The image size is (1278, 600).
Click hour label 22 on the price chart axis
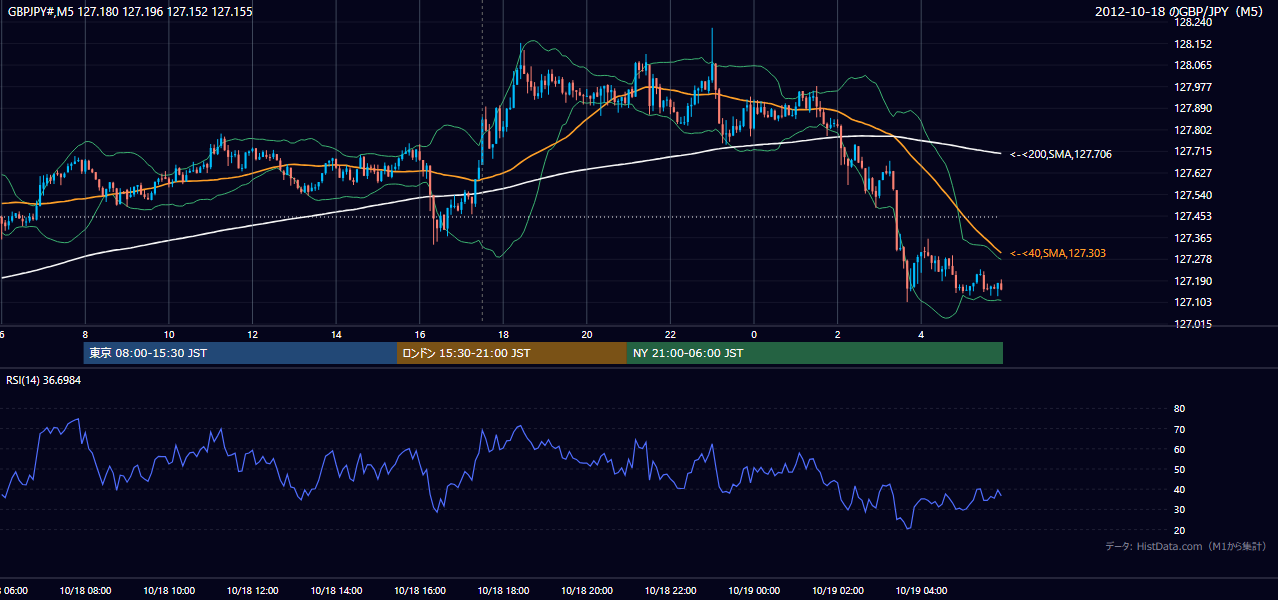(x=670, y=334)
